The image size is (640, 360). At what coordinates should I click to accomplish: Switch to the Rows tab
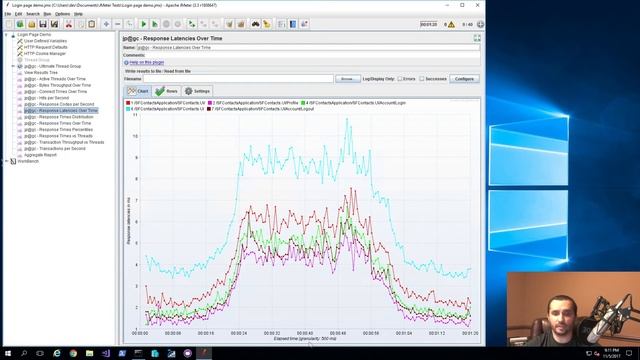click(167, 91)
